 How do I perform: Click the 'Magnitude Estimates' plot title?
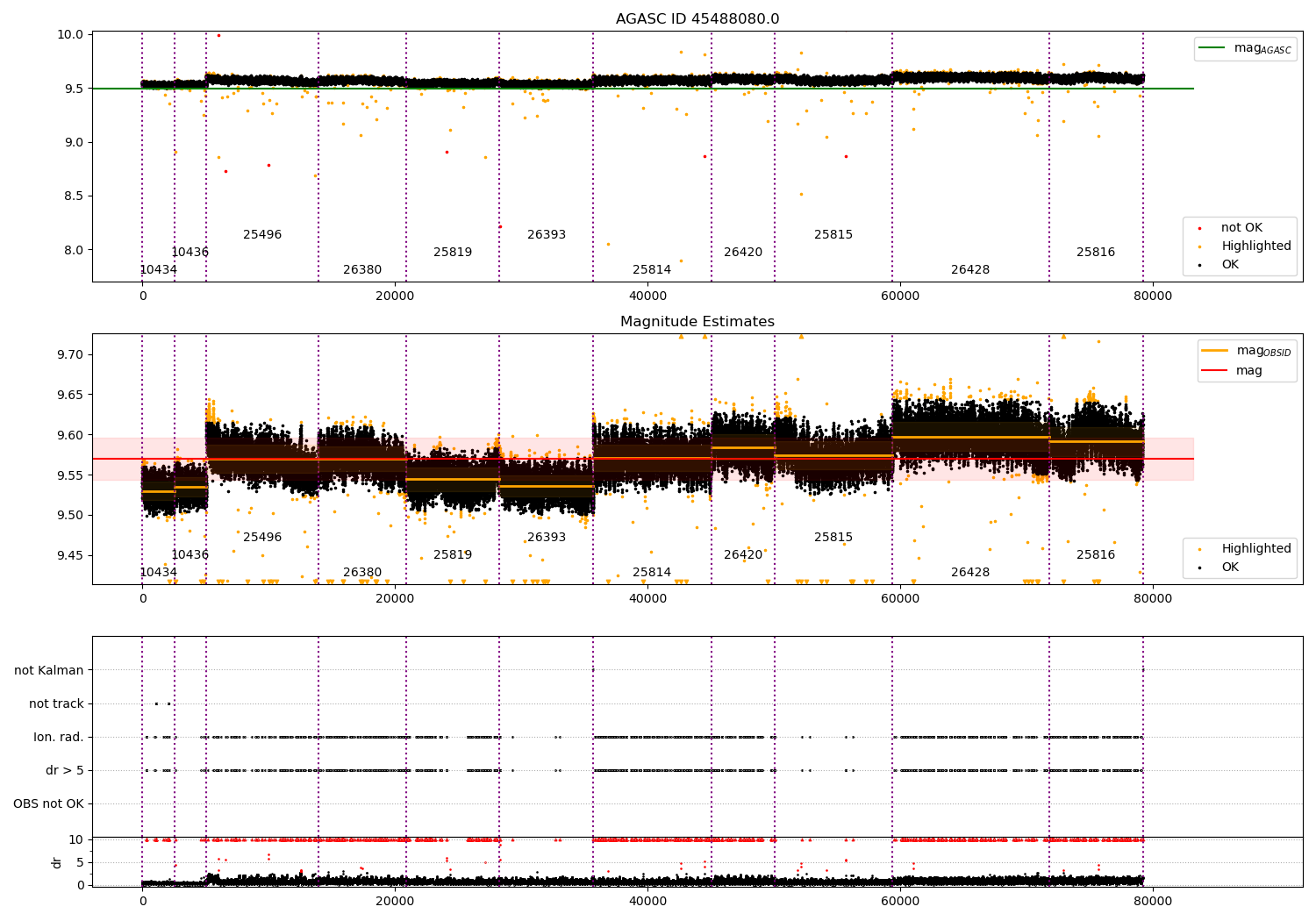point(697,322)
